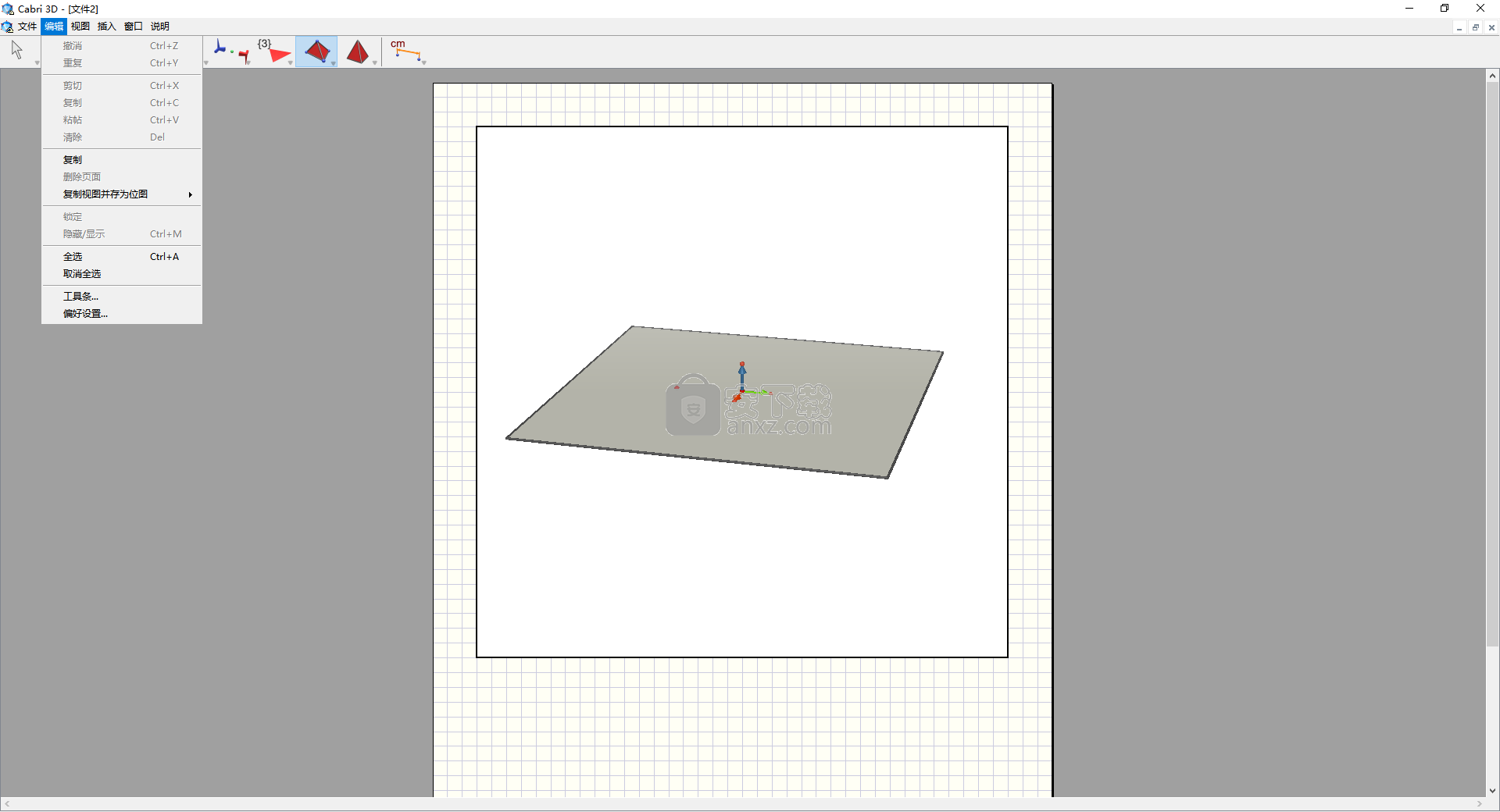Choose 重复 (Ctrl+Y) in the edit menu
Screen dimensions: 1500x812
pyautogui.click(x=122, y=63)
